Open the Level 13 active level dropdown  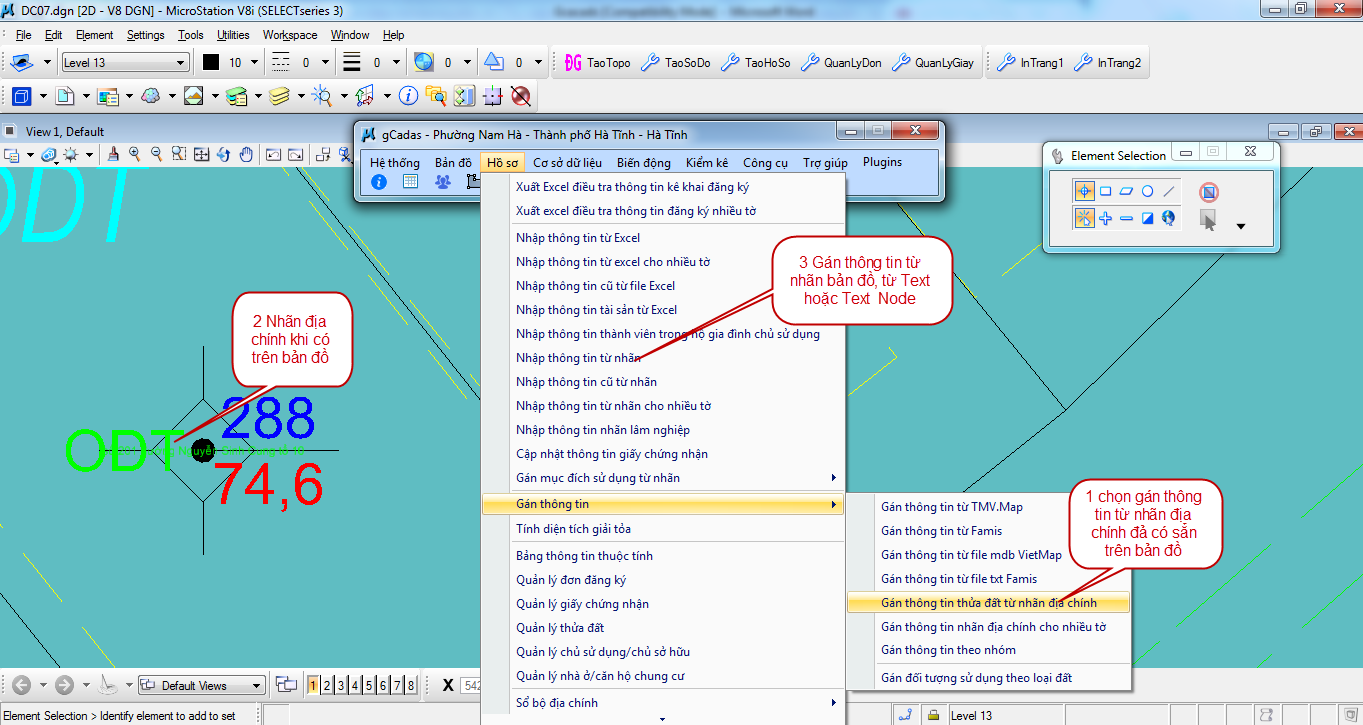pos(125,63)
